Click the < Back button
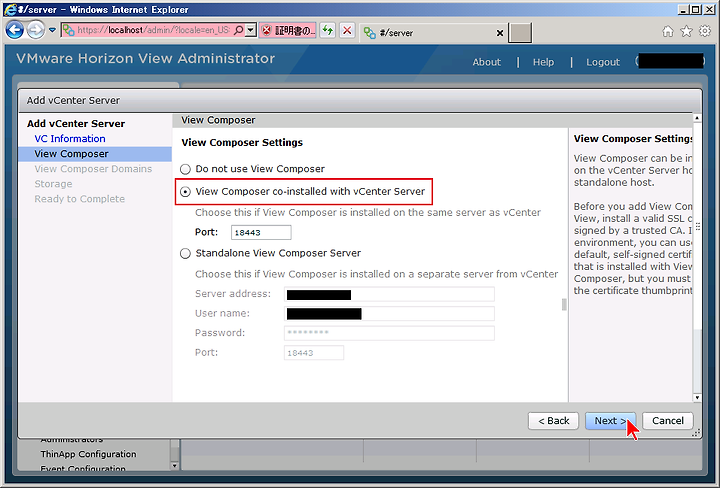Image resolution: width=720 pixels, height=488 pixels. click(554, 421)
